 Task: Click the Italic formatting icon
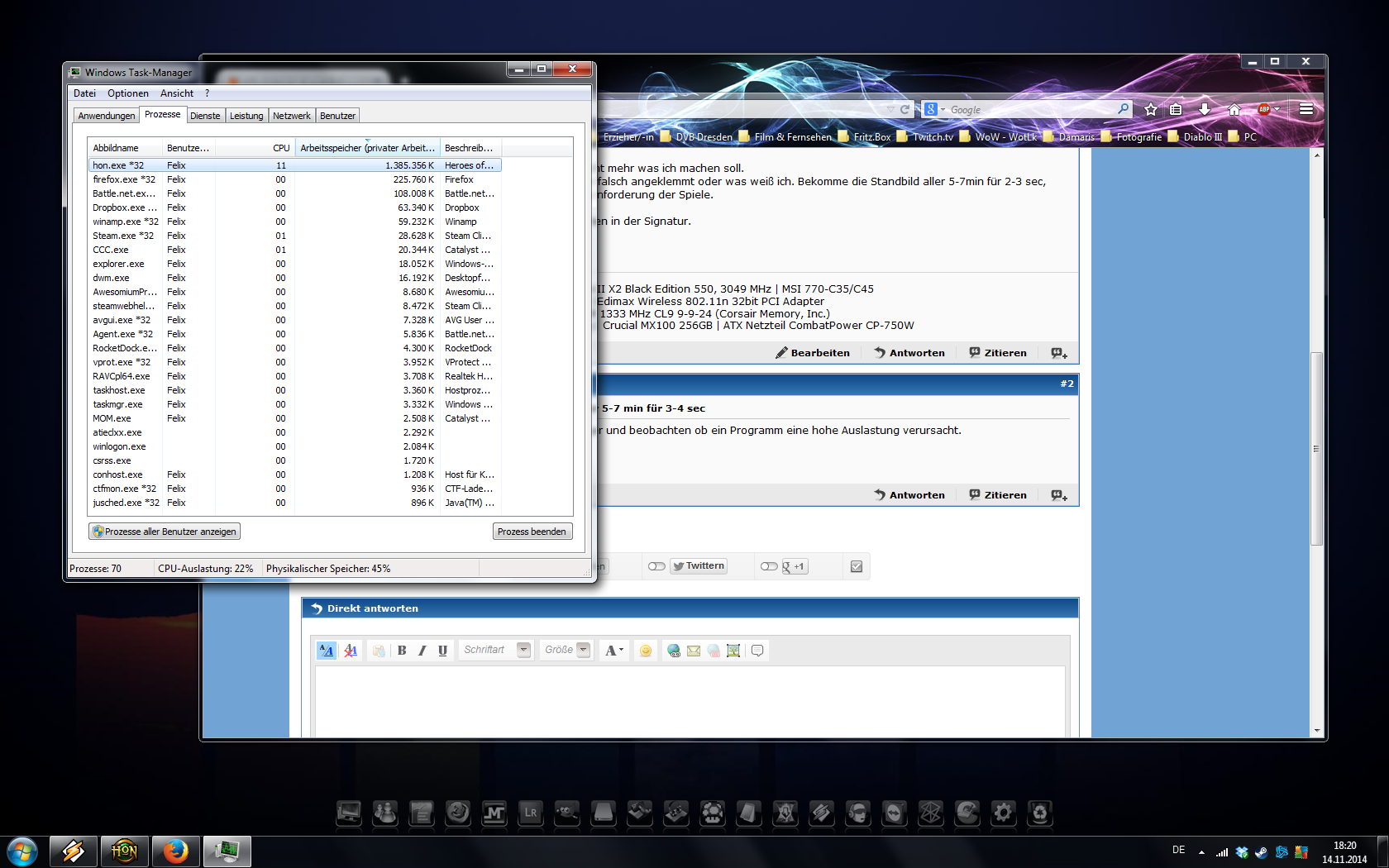(x=422, y=651)
